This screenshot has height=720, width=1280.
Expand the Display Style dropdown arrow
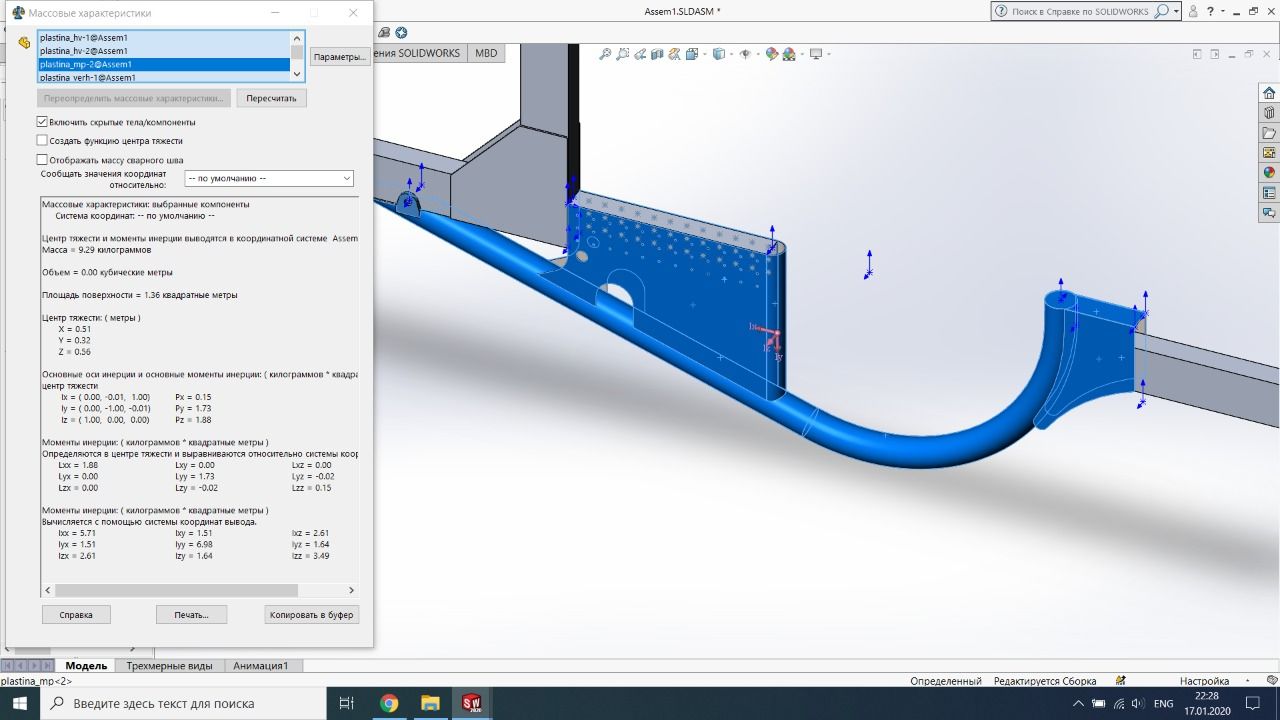tap(729, 54)
